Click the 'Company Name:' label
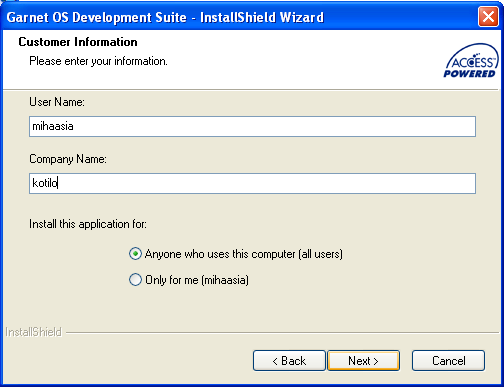 pyautogui.click(x=68, y=159)
